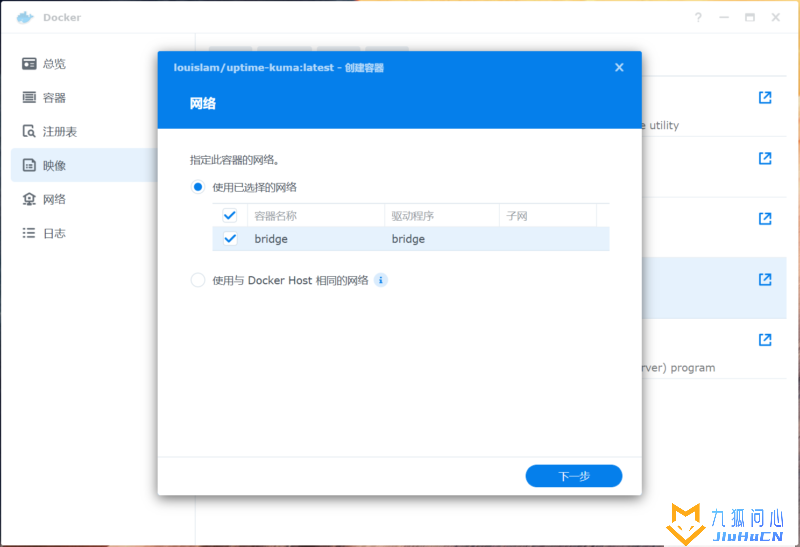Click the 注册表 registry search icon
Image resolution: width=800 pixels, height=547 pixels.
29,131
